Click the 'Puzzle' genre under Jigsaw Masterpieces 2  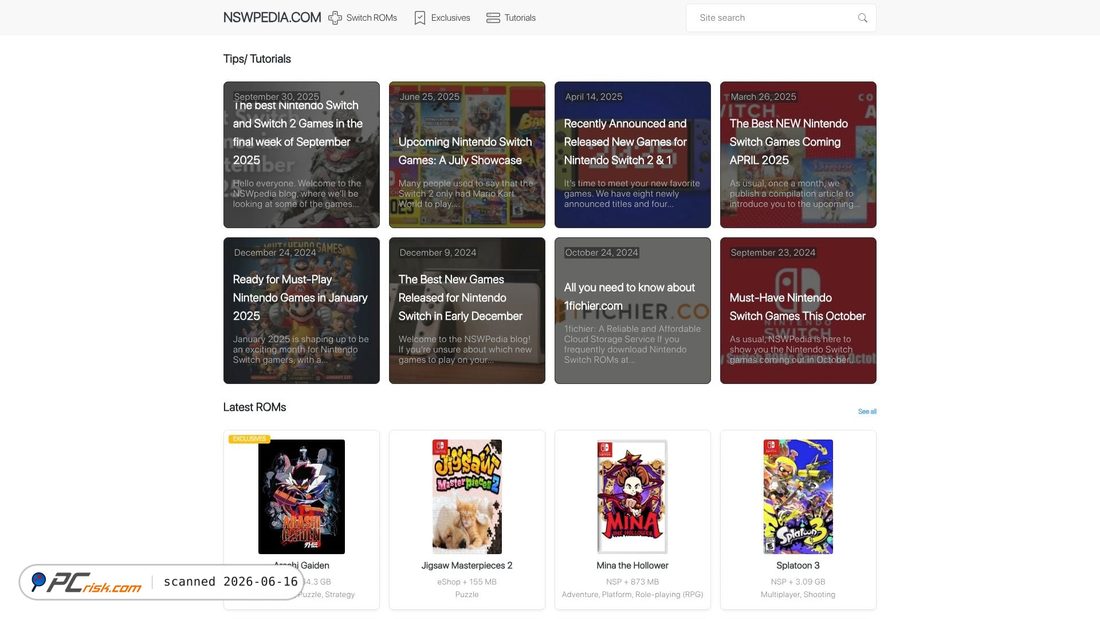click(467, 594)
